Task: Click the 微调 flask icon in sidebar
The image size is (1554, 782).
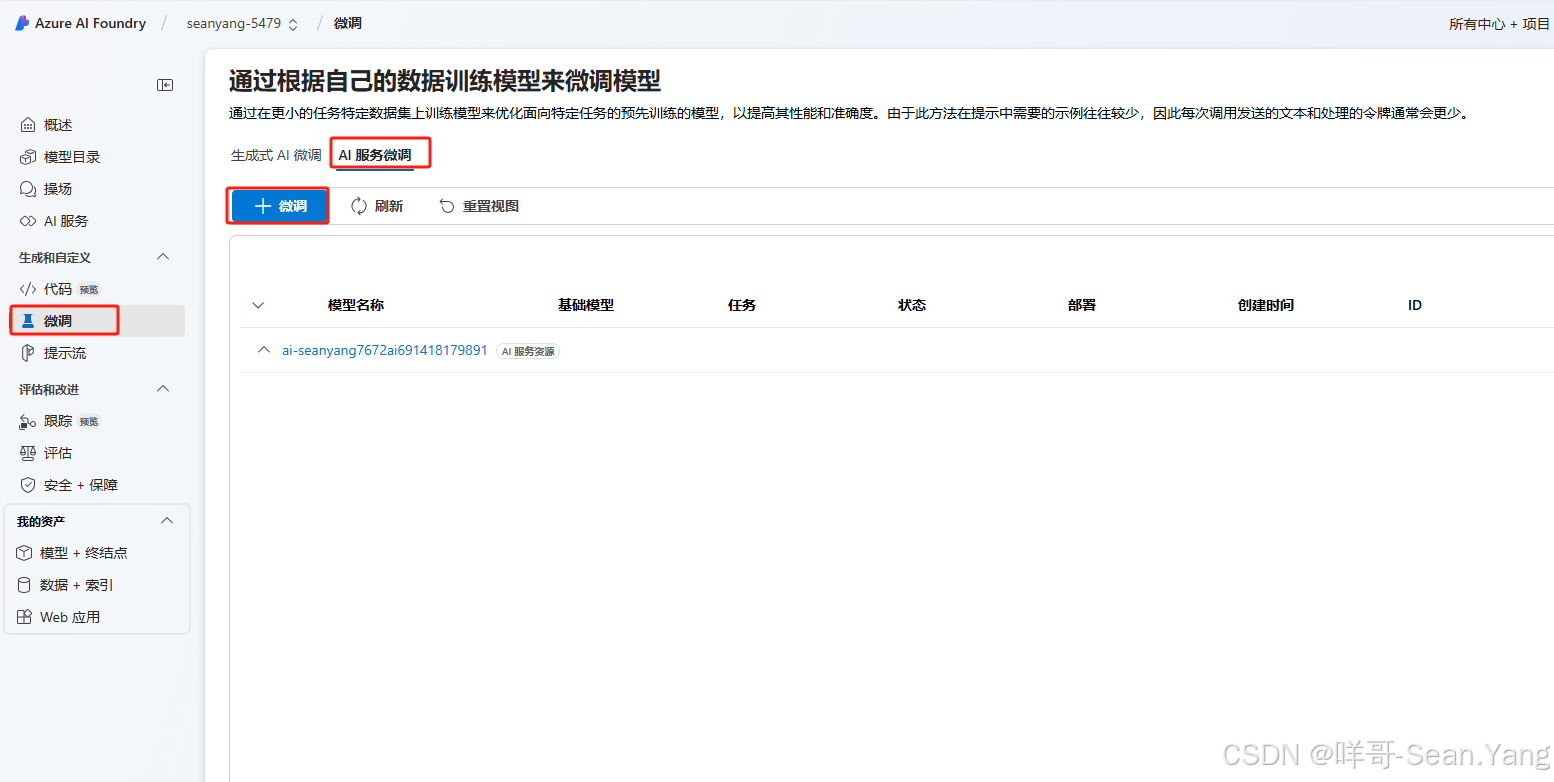Action: click(x=28, y=321)
